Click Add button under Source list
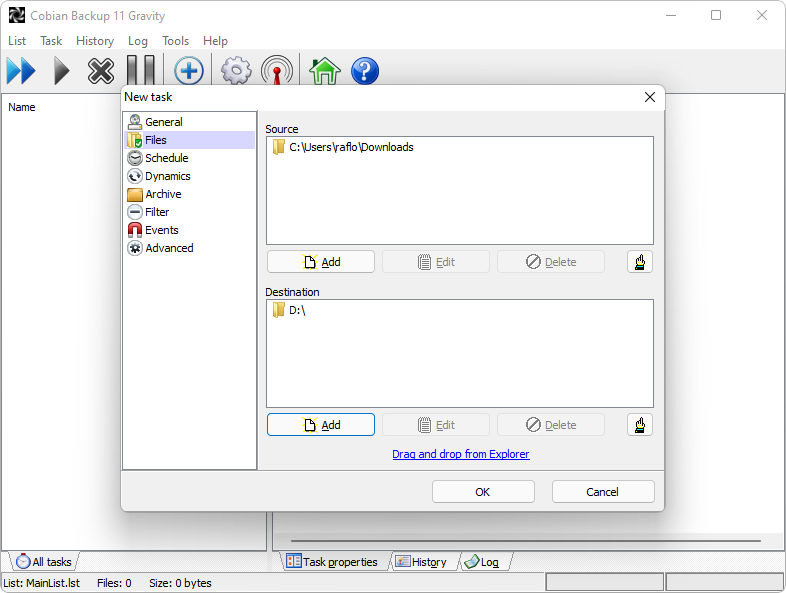The height and width of the screenshot is (593, 786). pos(321,262)
